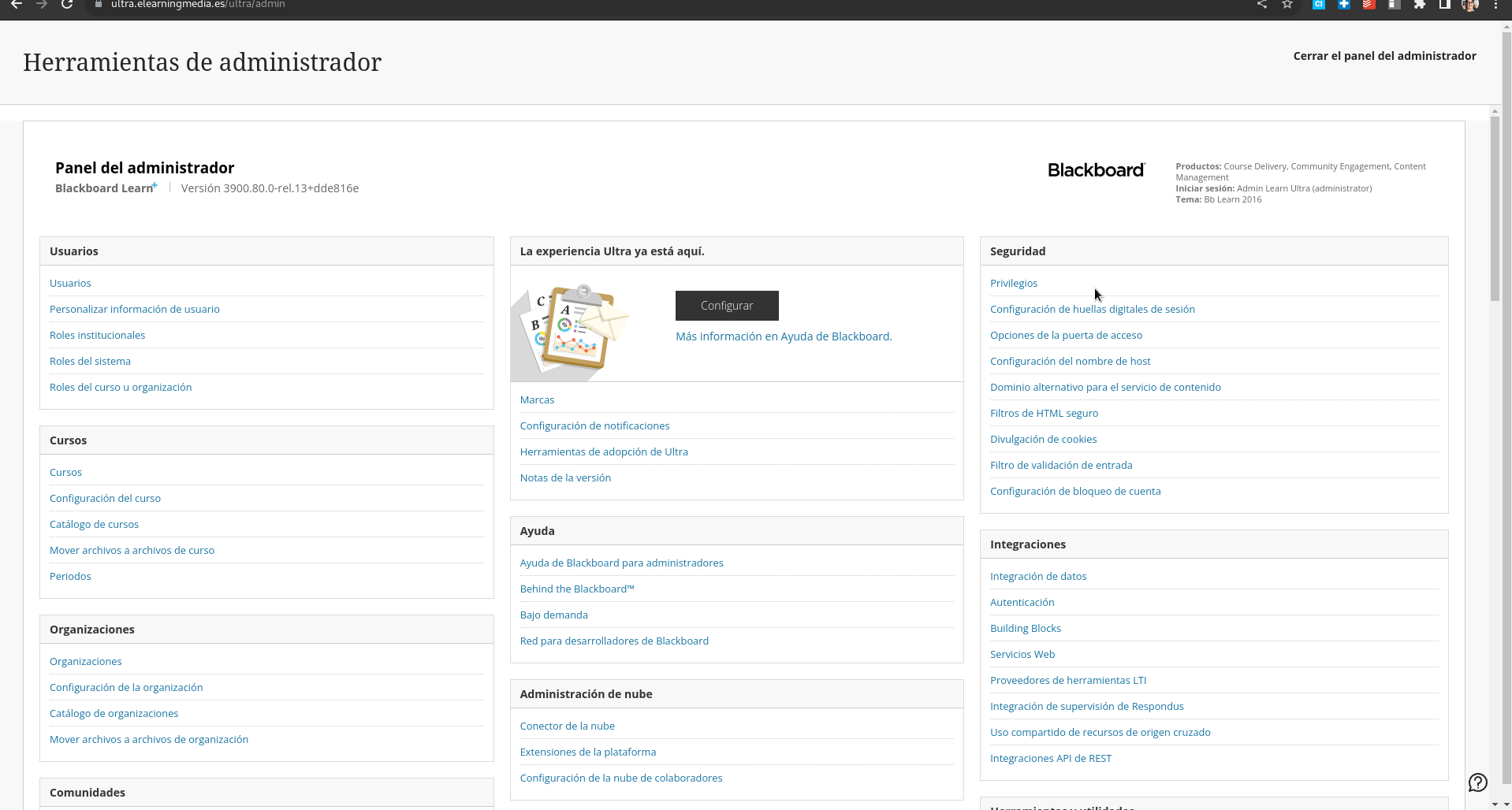The height and width of the screenshot is (810, 1512).
Task: Open Filtros de HTML seguro
Action: tap(1044, 414)
